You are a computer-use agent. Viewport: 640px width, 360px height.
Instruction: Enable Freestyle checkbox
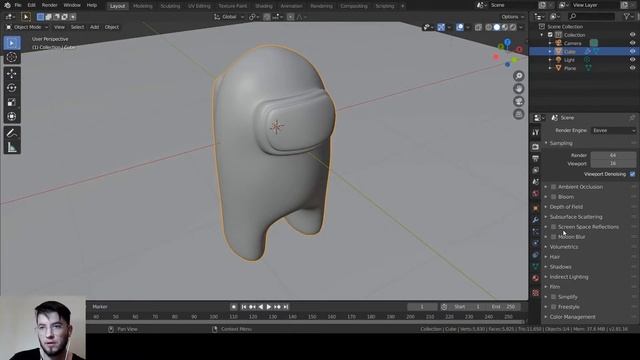click(554, 307)
